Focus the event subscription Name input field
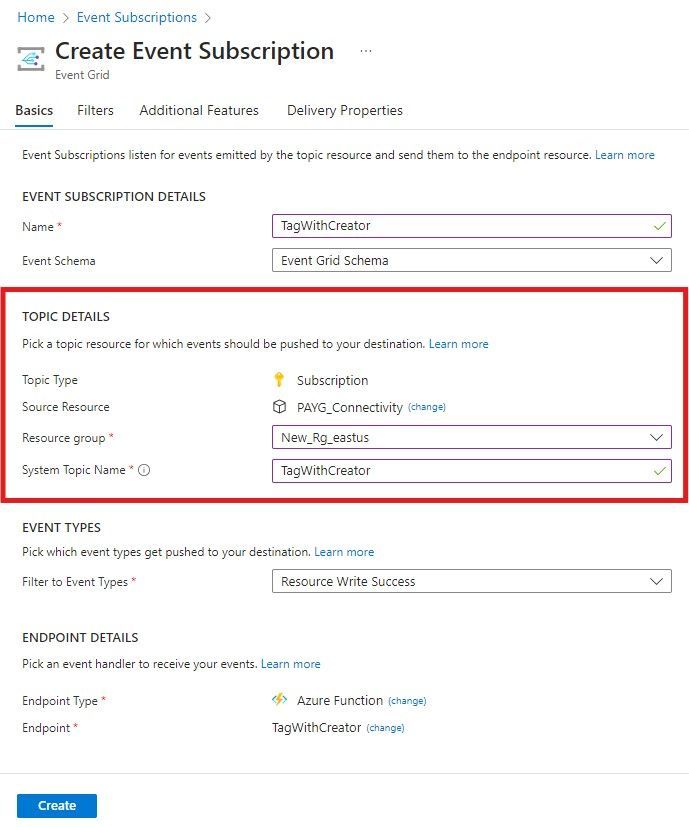Screen dimensions: 689x827 472,226
